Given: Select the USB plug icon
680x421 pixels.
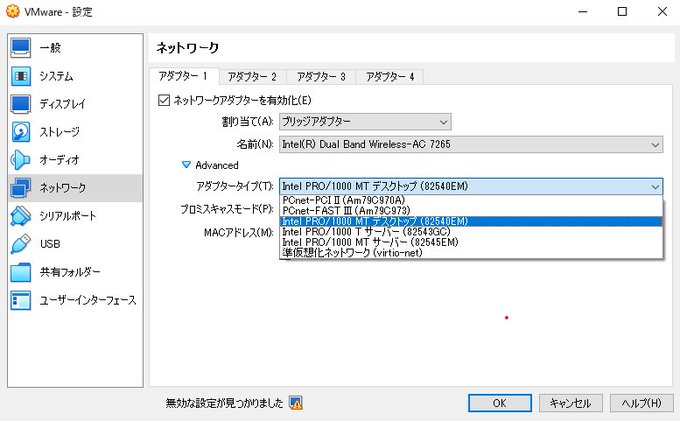Looking at the screenshot, I should (20, 244).
